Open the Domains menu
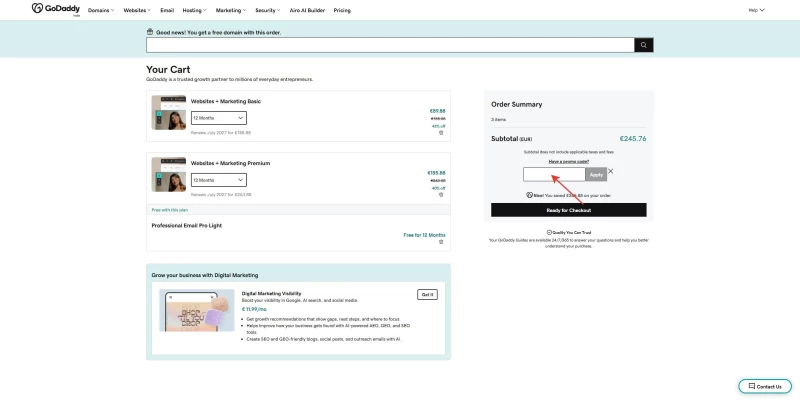Viewport: 800px width, 400px height. pos(101,10)
